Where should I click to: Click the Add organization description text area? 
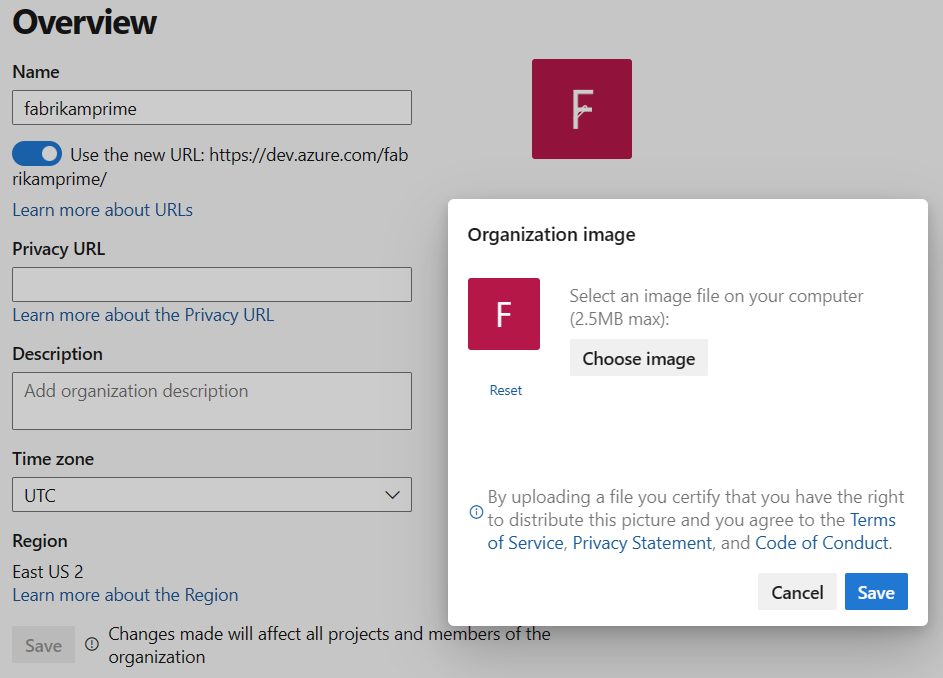tap(211, 401)
